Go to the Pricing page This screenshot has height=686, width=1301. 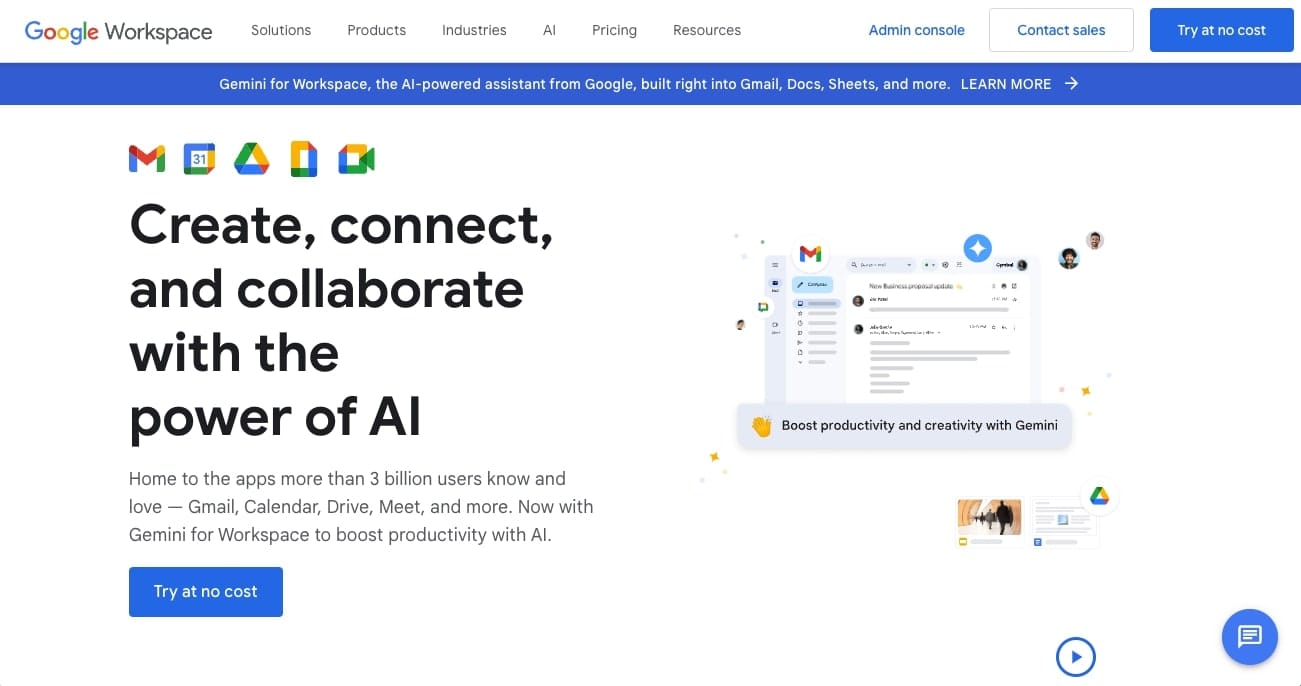click(x=614, y=30)
